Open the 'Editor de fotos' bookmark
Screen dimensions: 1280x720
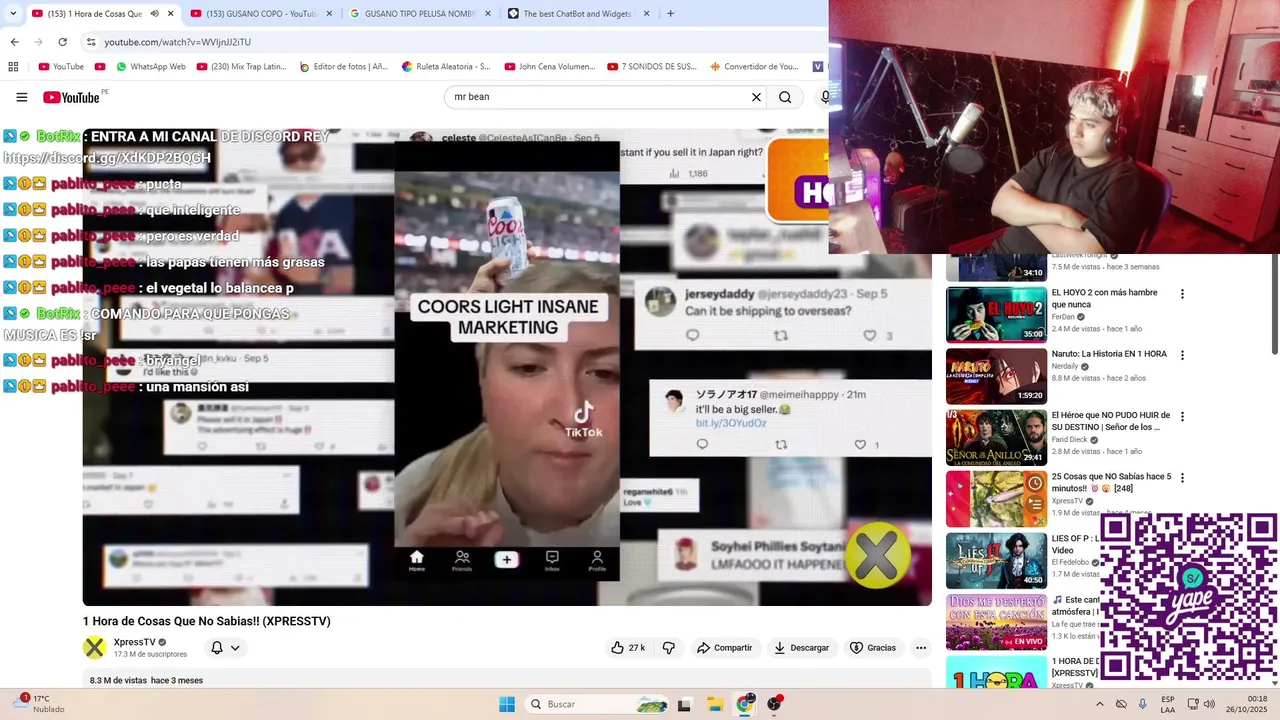pyautogui.click(x=343, y=67)
